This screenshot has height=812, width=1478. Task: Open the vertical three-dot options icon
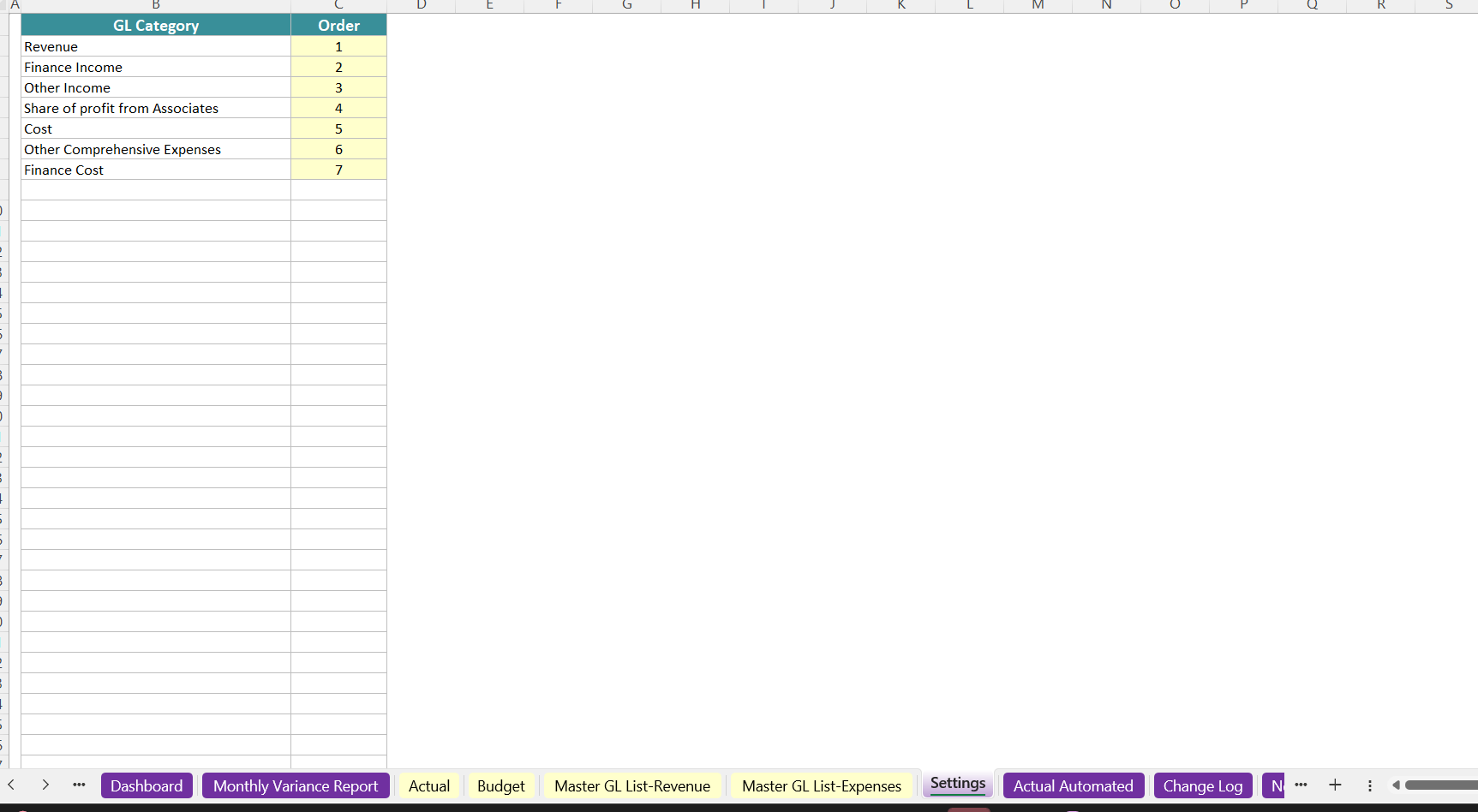click(1369, 785)
